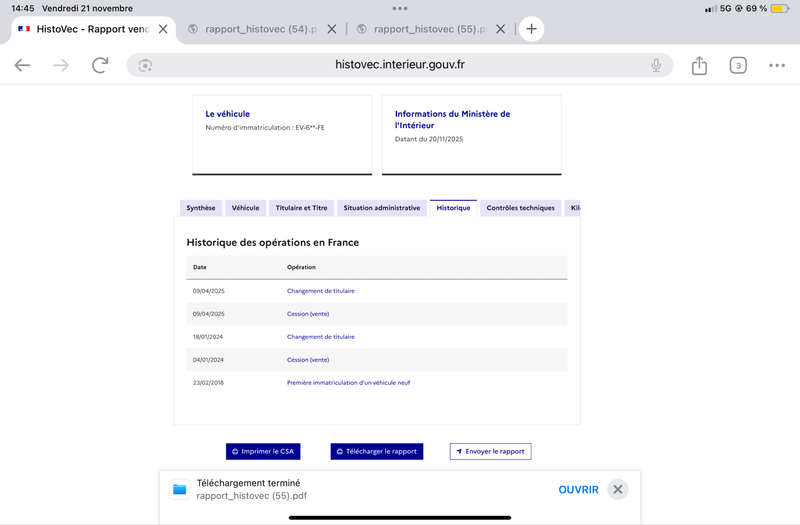Tap OUVRIR to open downloaded PDF

pos(578,489)
